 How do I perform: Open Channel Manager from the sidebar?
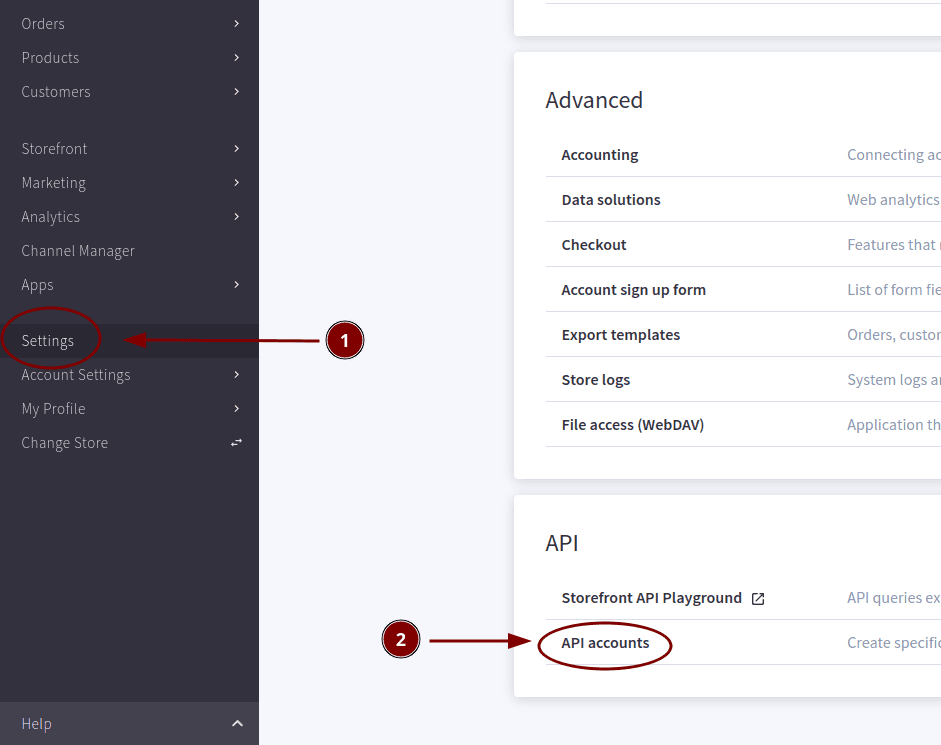78,250
